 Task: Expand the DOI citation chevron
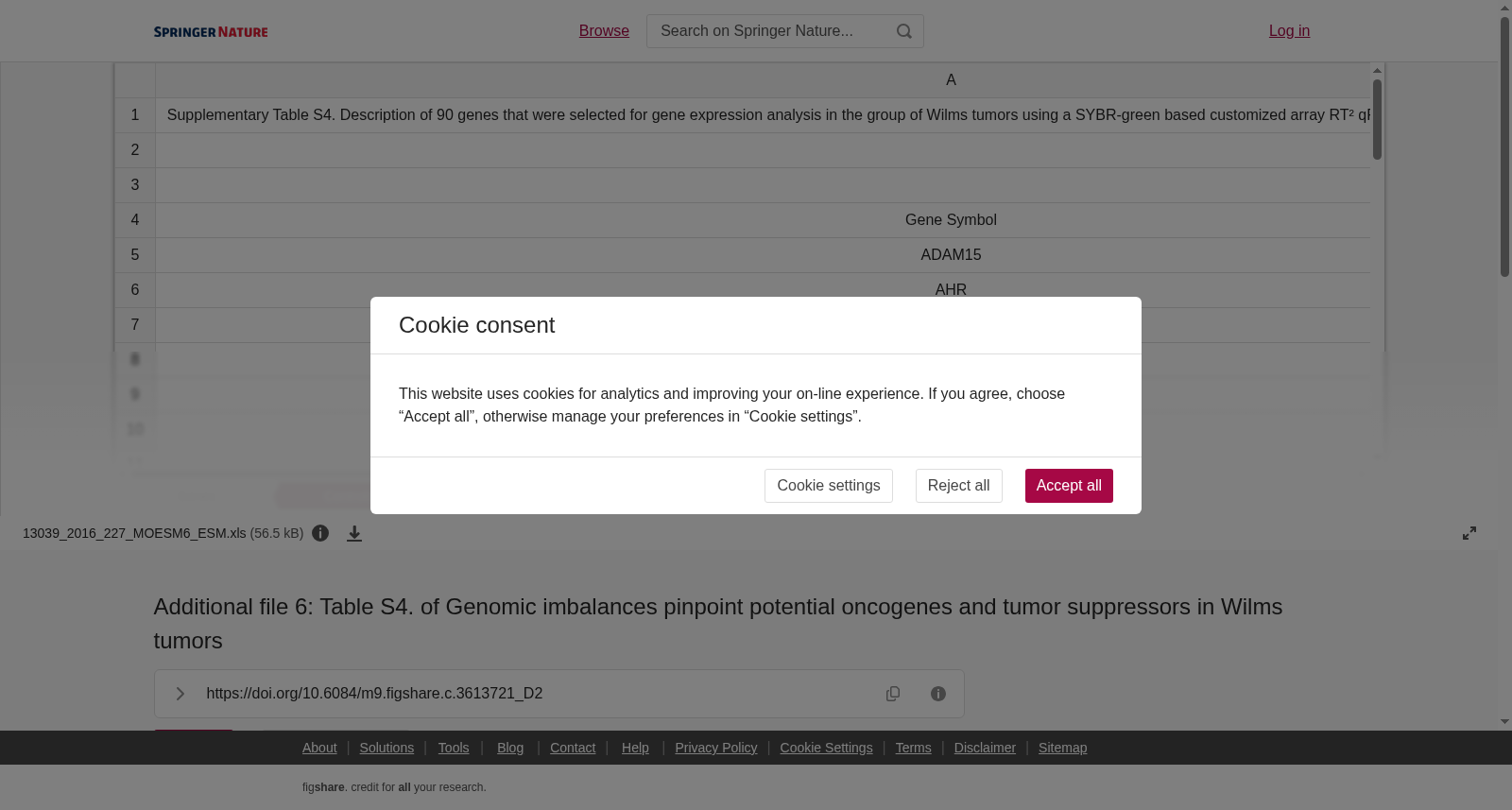[180, 694]
